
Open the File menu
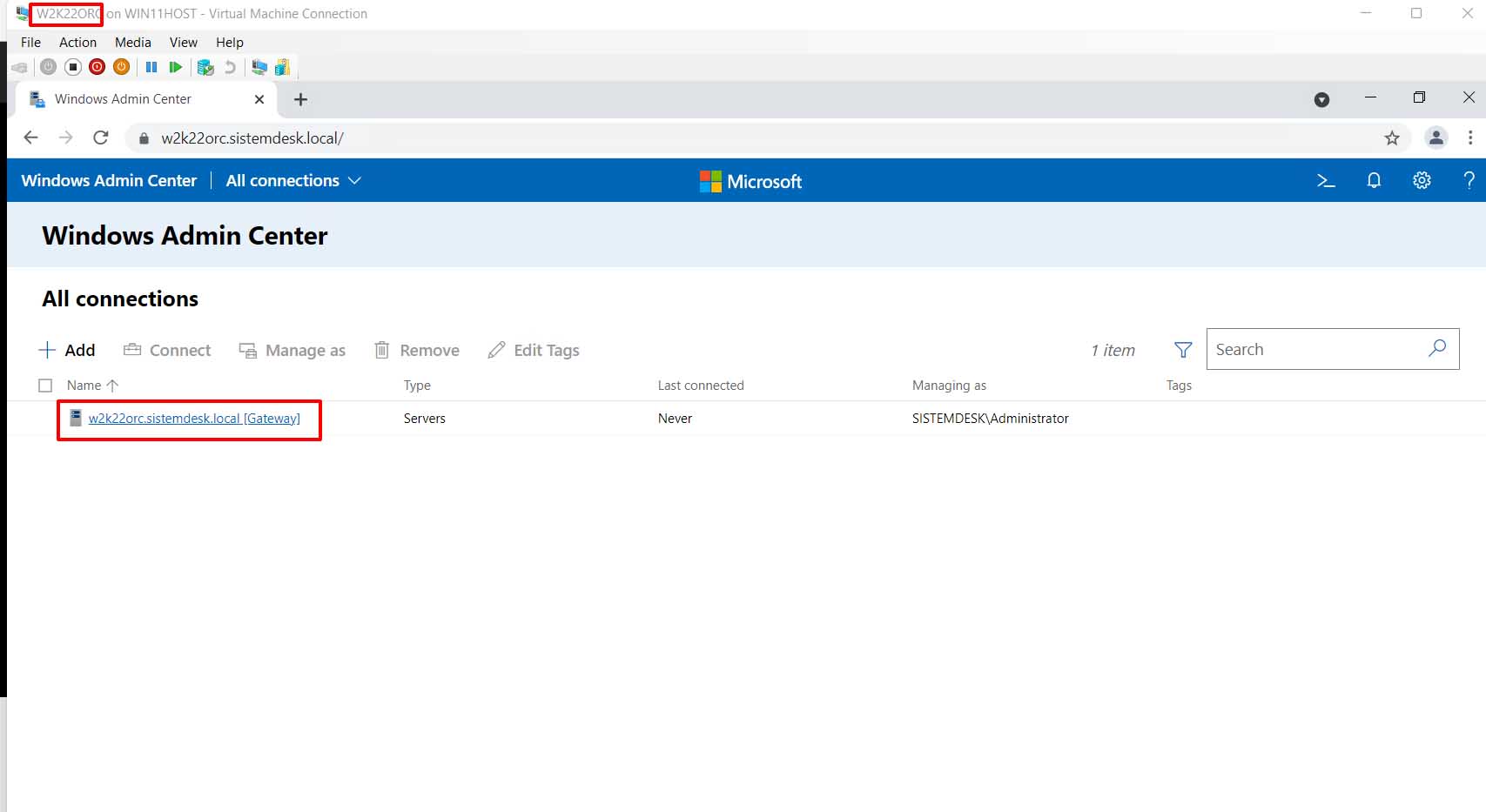(x=31, y=42)
